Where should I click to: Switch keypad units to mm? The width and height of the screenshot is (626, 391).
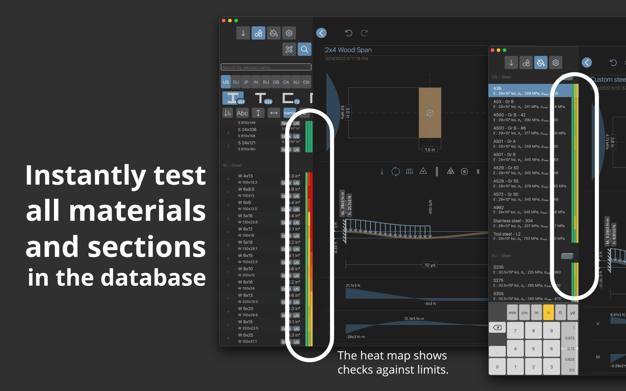pos(513,313)
